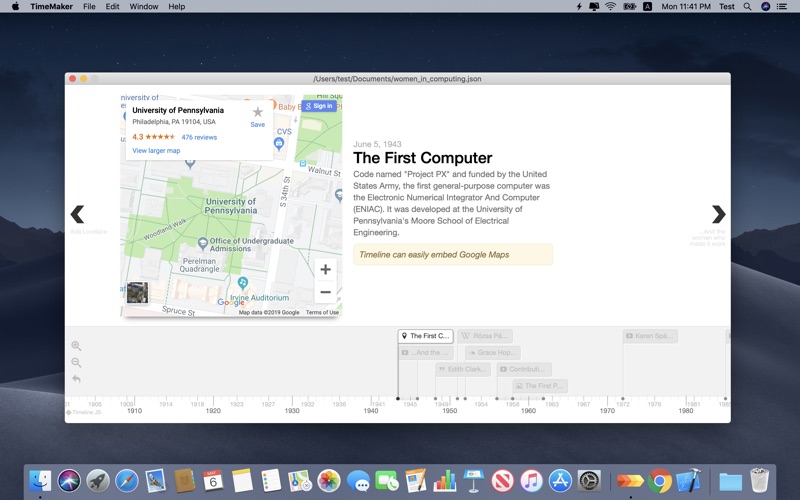
Task: Open Notification Center list icon
Action: [782, 7]
